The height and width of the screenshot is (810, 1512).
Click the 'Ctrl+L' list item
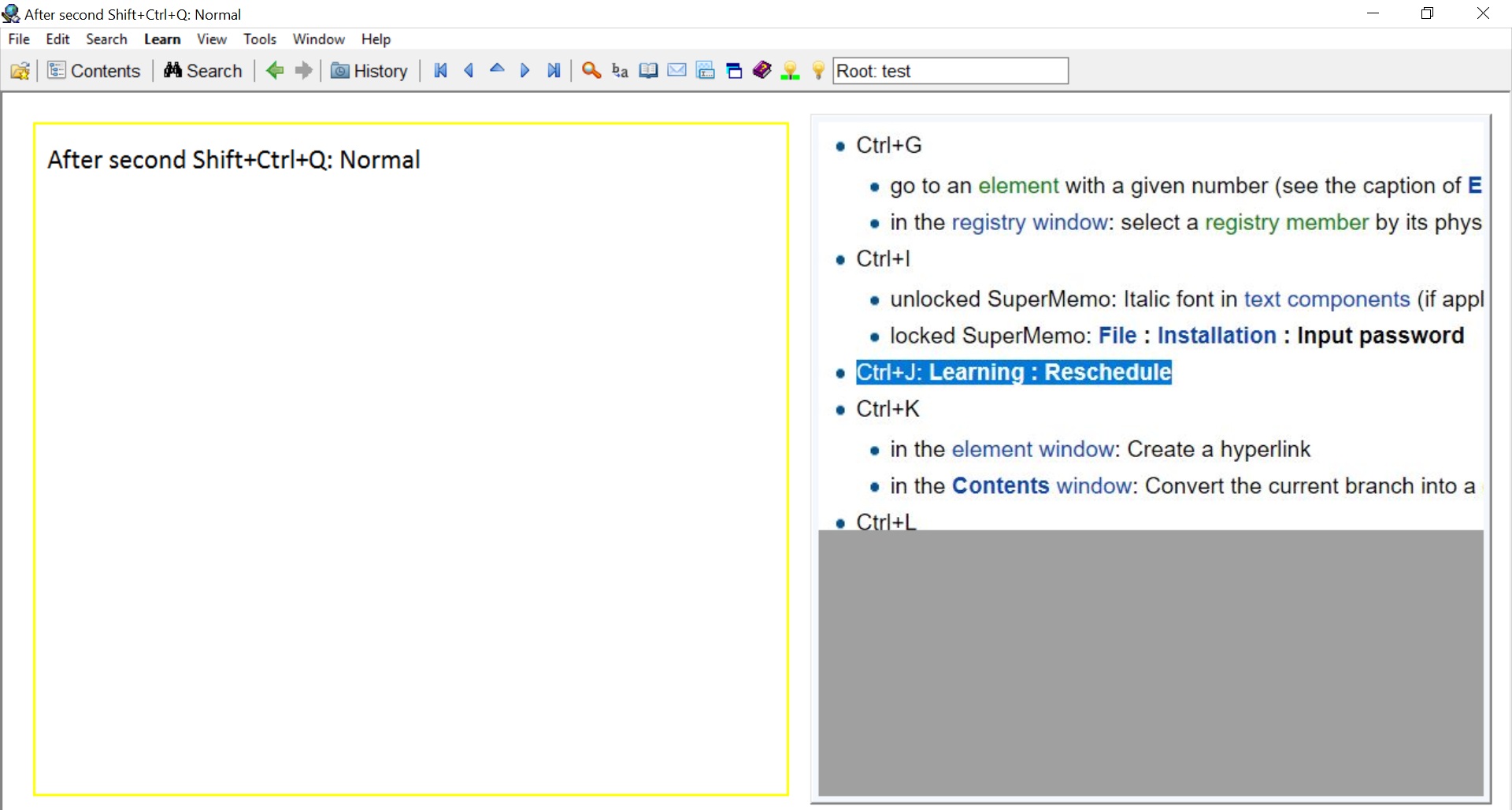pos(887,522)
